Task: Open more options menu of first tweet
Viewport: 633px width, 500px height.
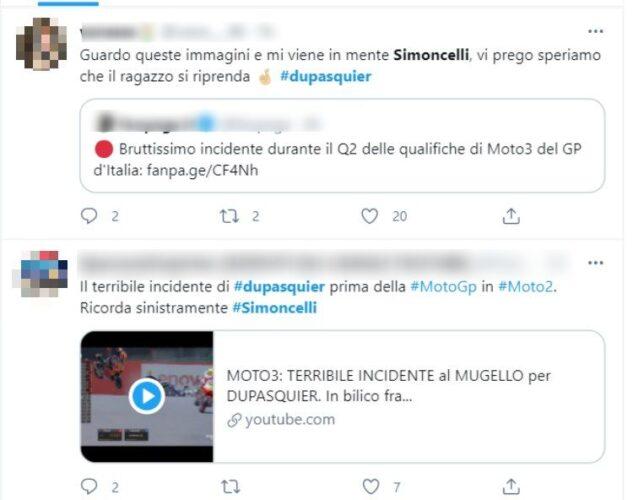Action: [x=595, y=31]
